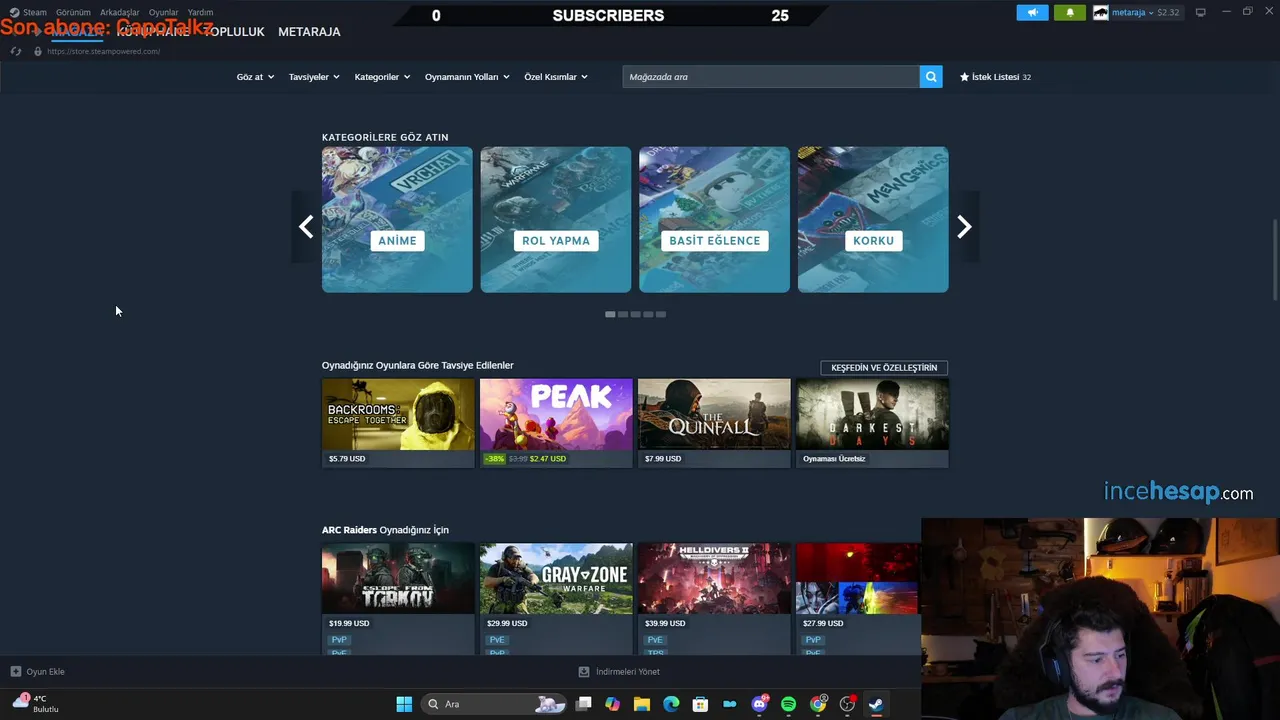Image resolution: width=1280 pixels, height=720 pixels.
Task: Click the Mağazada ara search field
Action: pyautogui.click(x=771, y=77)
